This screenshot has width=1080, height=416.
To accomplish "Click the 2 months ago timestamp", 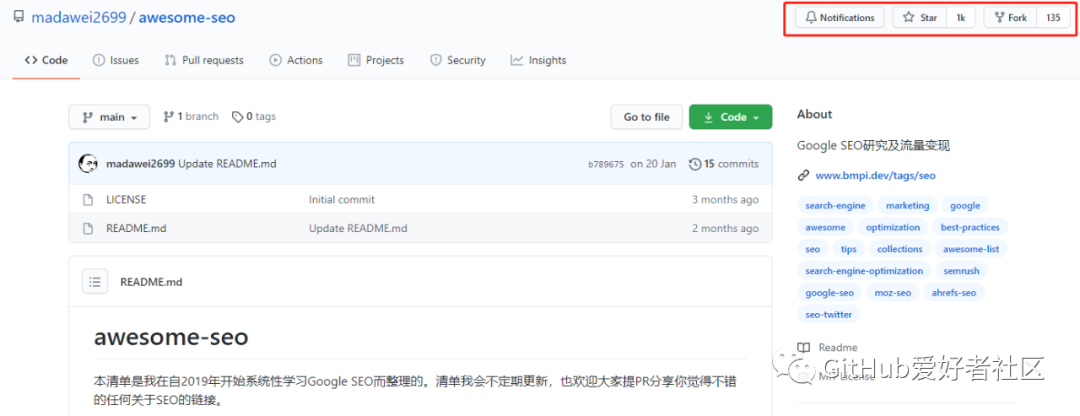I will (725, 228).
